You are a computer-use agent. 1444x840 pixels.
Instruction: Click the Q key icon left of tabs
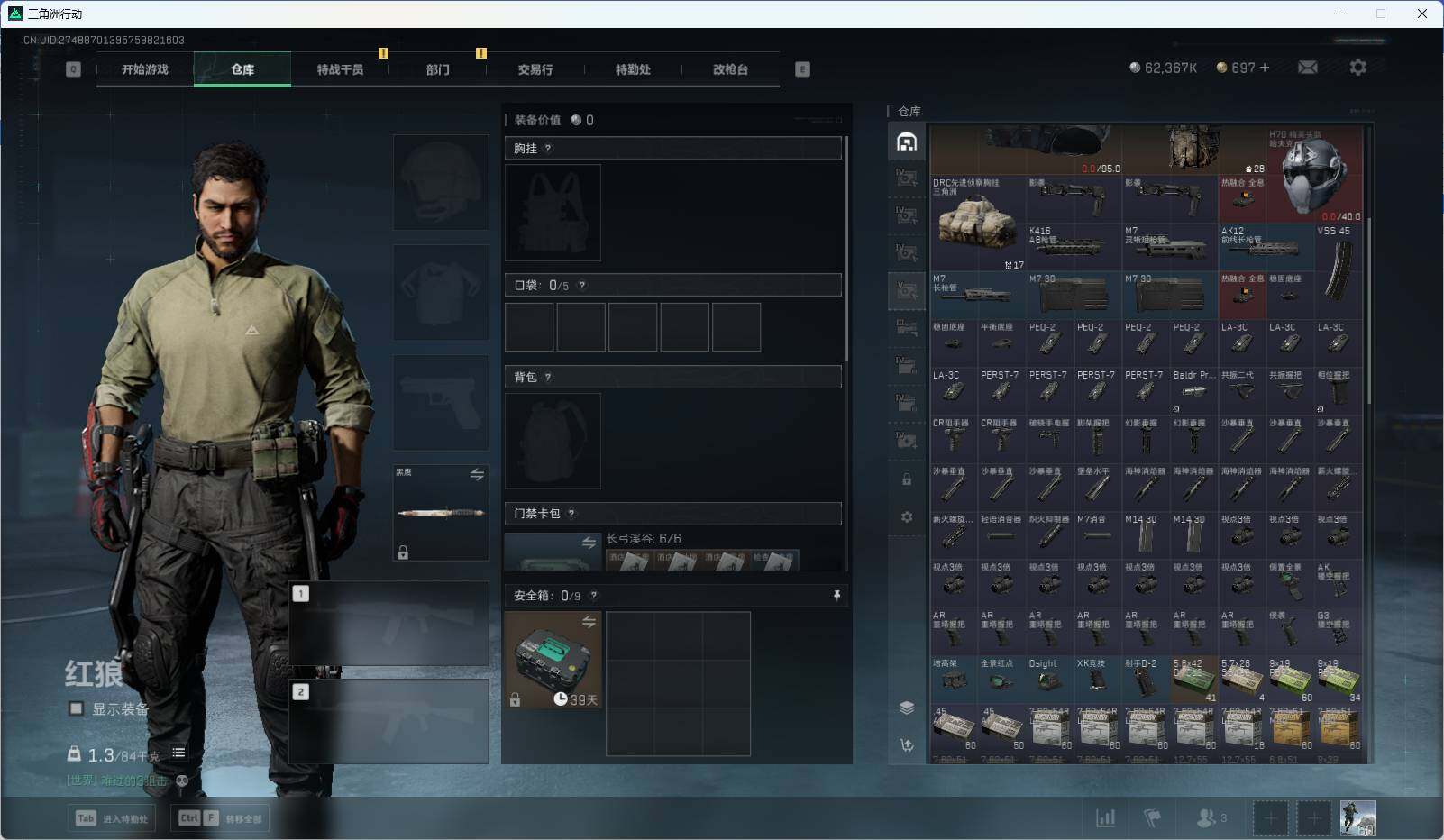73,69
